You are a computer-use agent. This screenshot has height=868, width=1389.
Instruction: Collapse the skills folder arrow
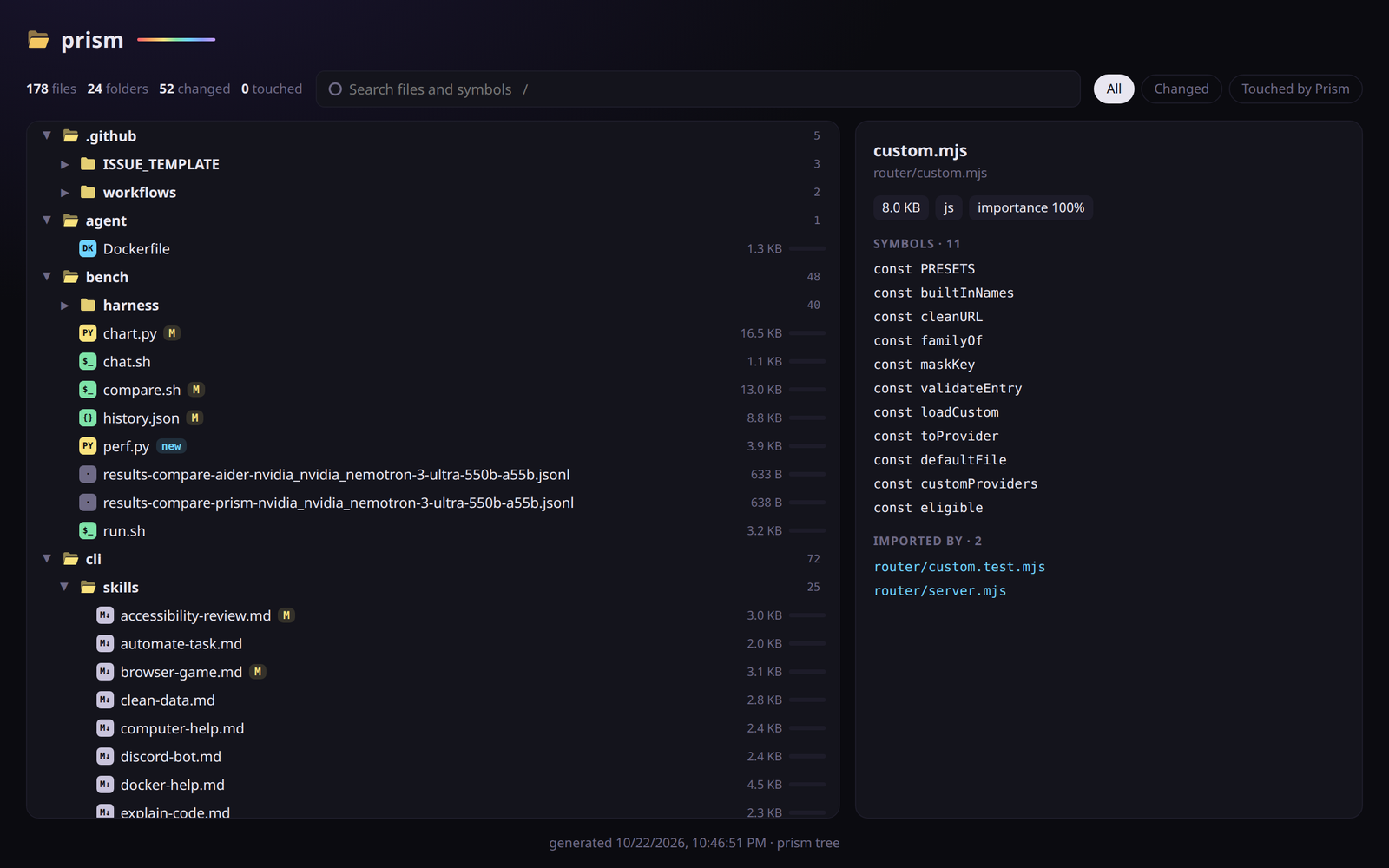[x=64, y=587]
